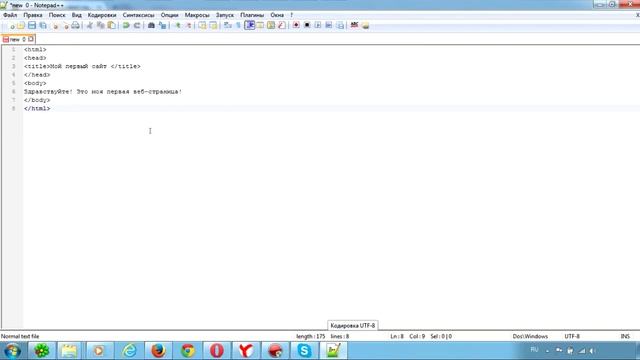Image resolution: width=640 pixels, height=360 pixels.
Task: Click the Copy toolbar icon
Action: point(100,25)
